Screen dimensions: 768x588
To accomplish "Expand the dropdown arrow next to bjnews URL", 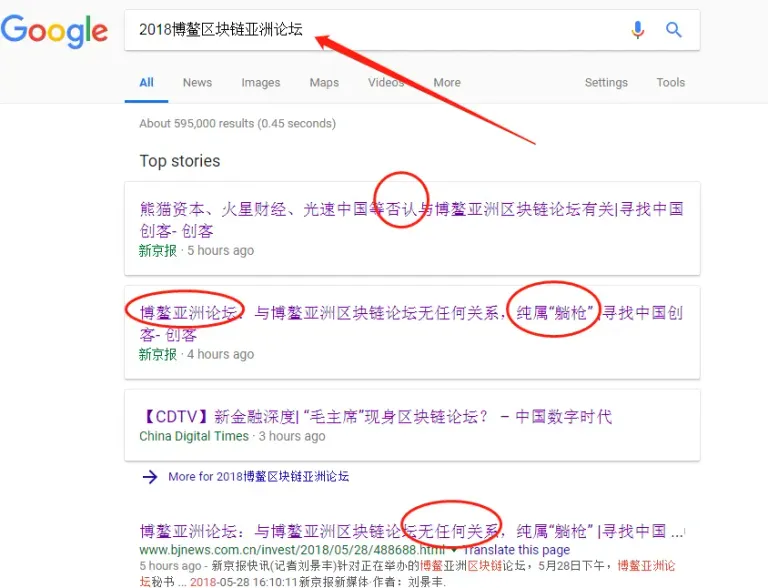I will (x=455, y=550).
